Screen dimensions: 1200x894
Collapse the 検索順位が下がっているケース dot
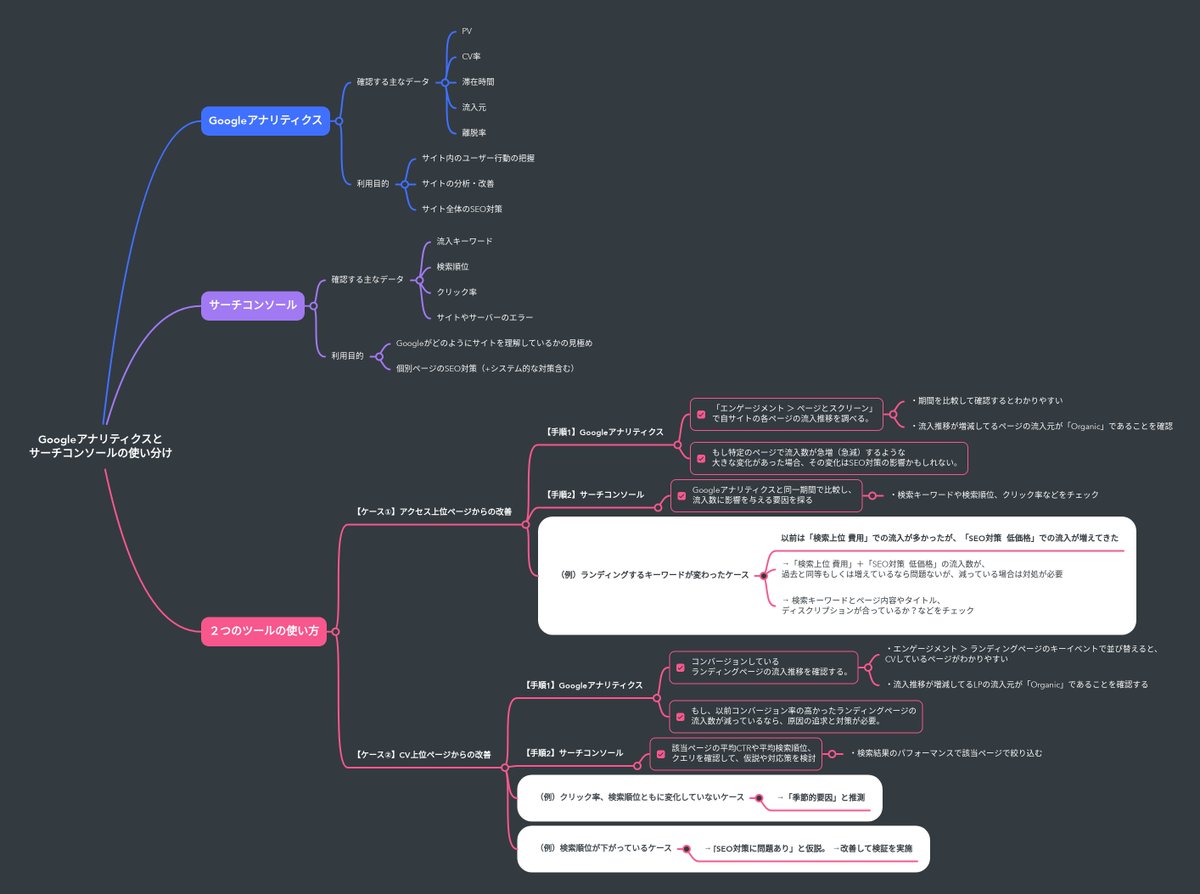(686, 849)
